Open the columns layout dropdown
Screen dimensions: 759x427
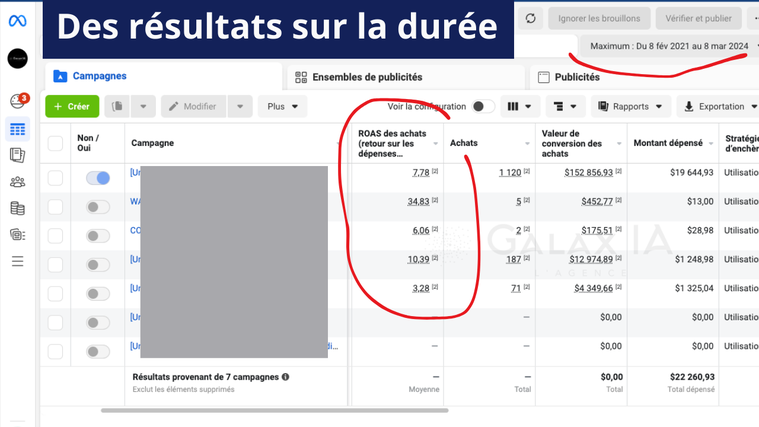[520, 106]
